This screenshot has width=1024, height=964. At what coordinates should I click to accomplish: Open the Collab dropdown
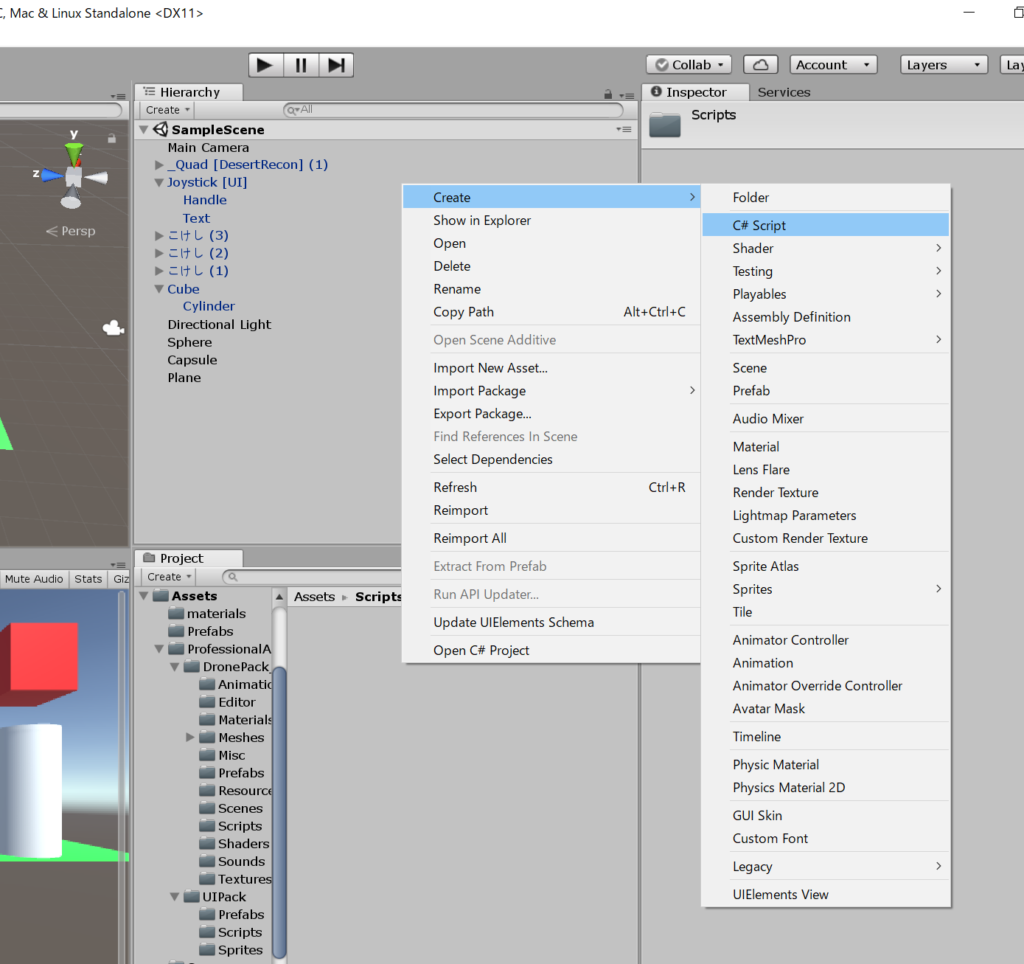click(689, 65)
